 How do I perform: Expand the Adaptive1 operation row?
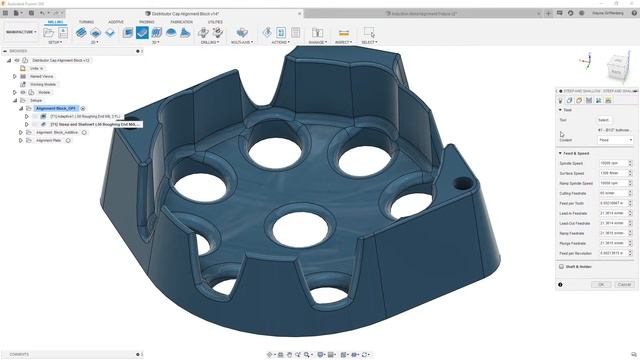coord(27,116)
